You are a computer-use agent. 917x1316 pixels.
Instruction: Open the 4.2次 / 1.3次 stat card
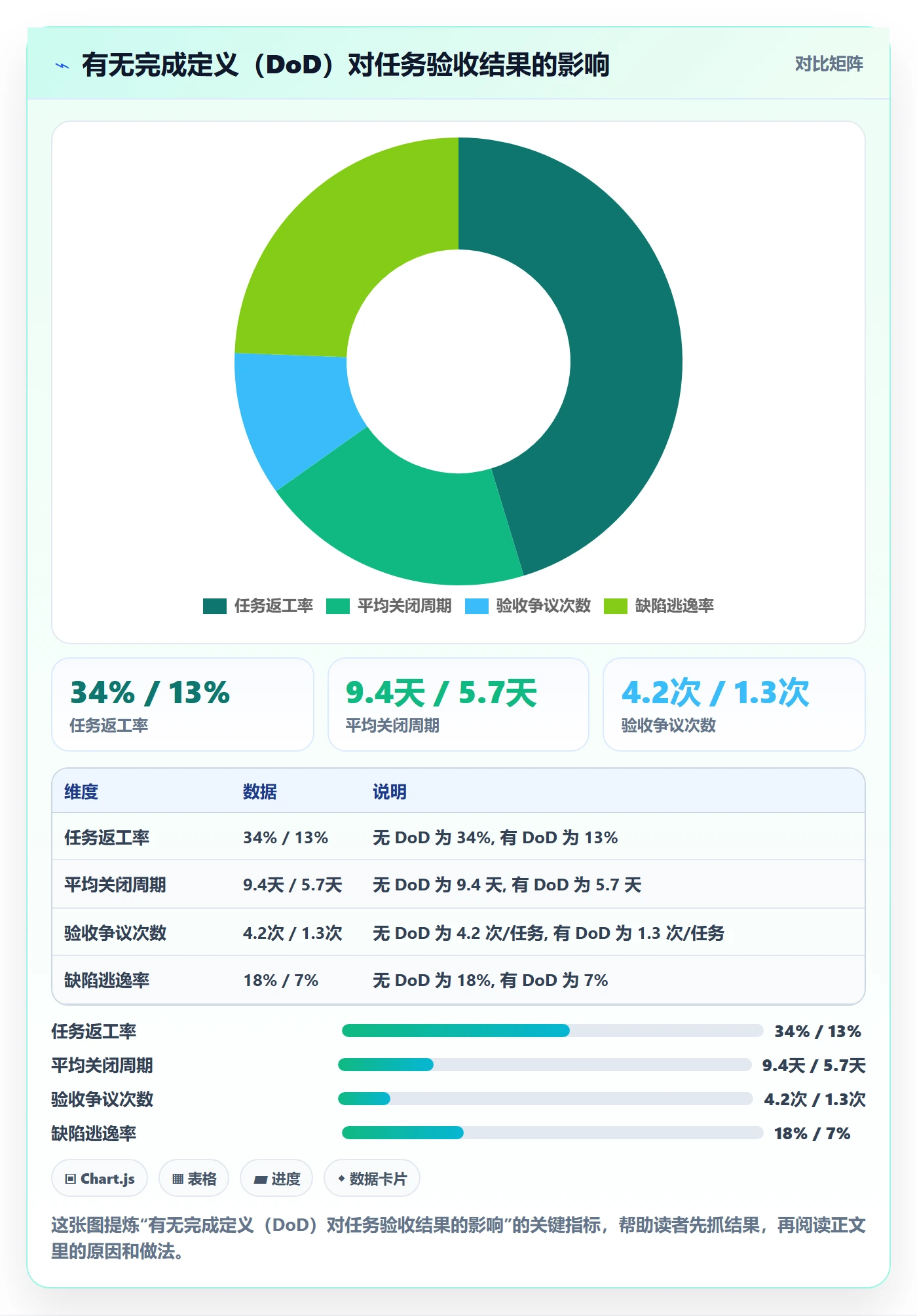[x=734, y=704]
